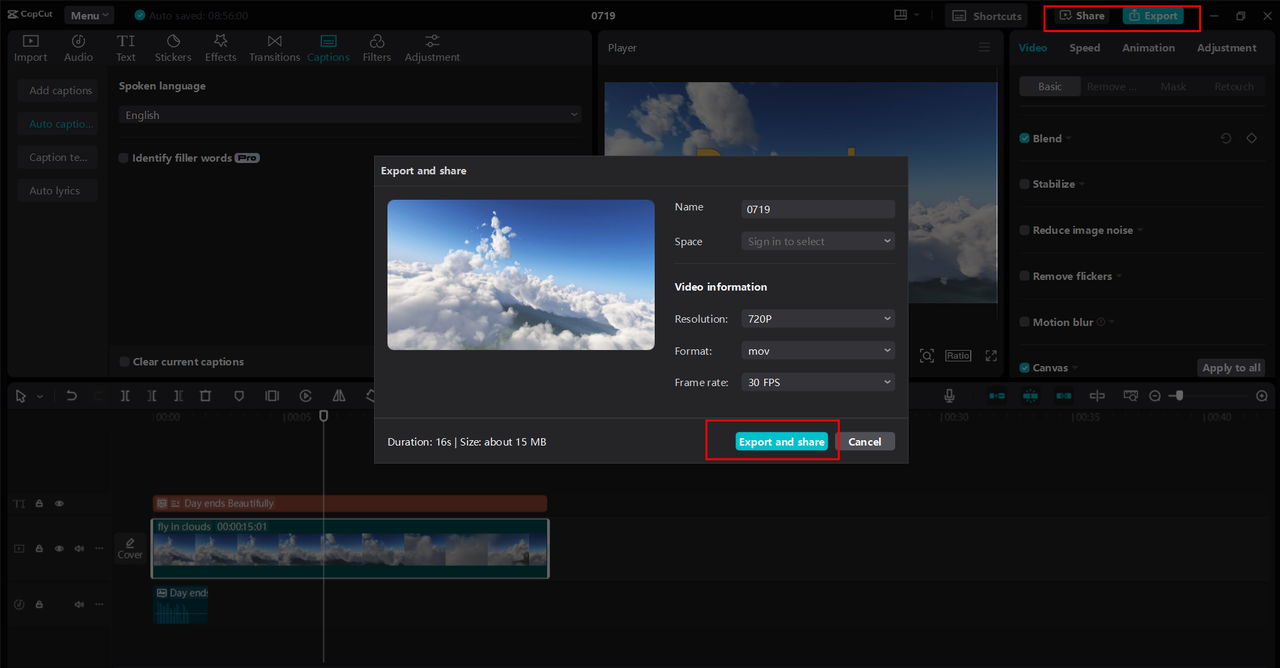Viewport: 1280px width, 668px height.
Task: Open the Transitions tab
Action: (275, 48)
